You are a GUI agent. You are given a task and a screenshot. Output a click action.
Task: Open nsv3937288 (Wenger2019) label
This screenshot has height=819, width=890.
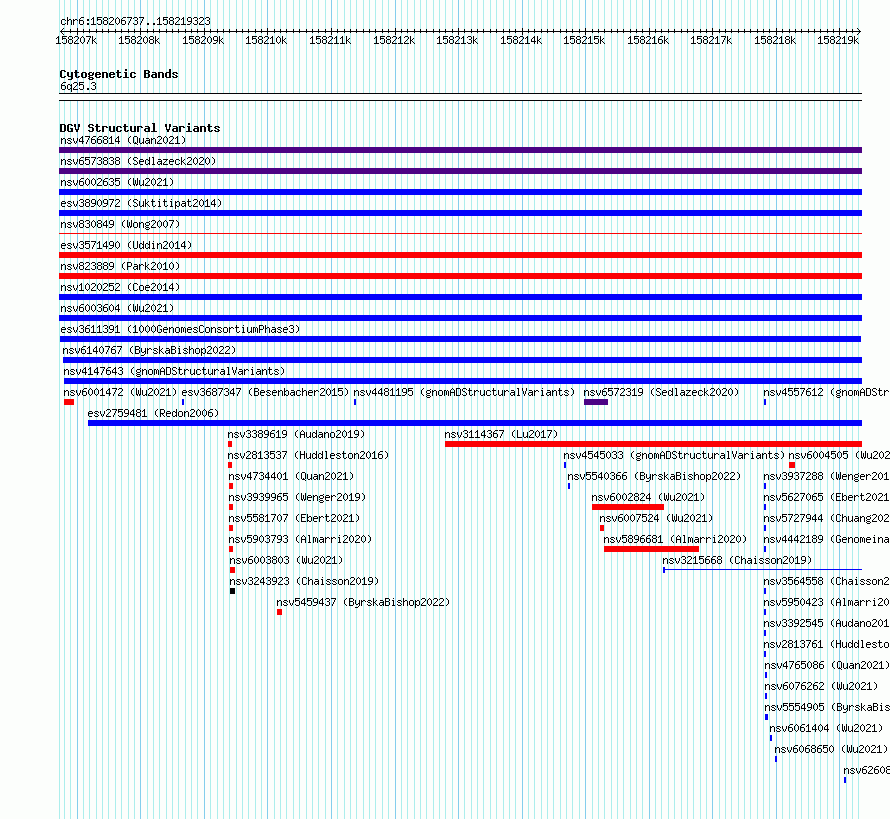826,476
